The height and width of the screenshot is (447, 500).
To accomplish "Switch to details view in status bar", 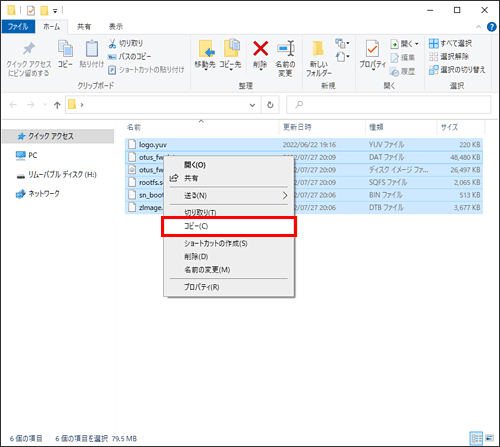I will coord(476,438).
